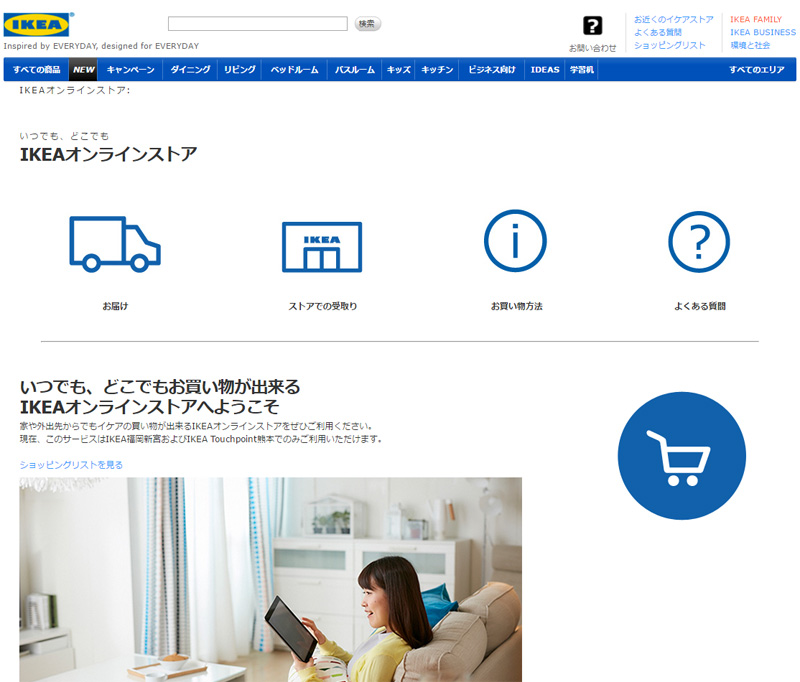Screen dimensions: 800x682
Task: Select the ベッドルーム menu item
Action: click(294, 70)
